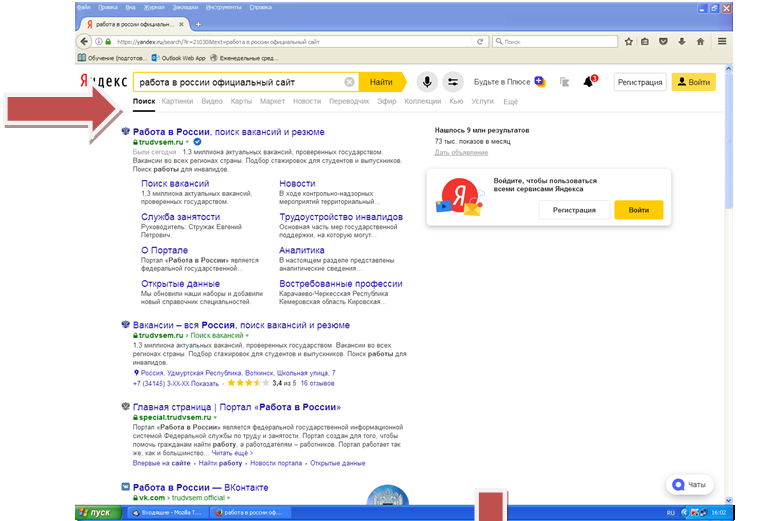771x521 pixels.
Task: Click the yellow Найти search button
Action: point(382,82)
